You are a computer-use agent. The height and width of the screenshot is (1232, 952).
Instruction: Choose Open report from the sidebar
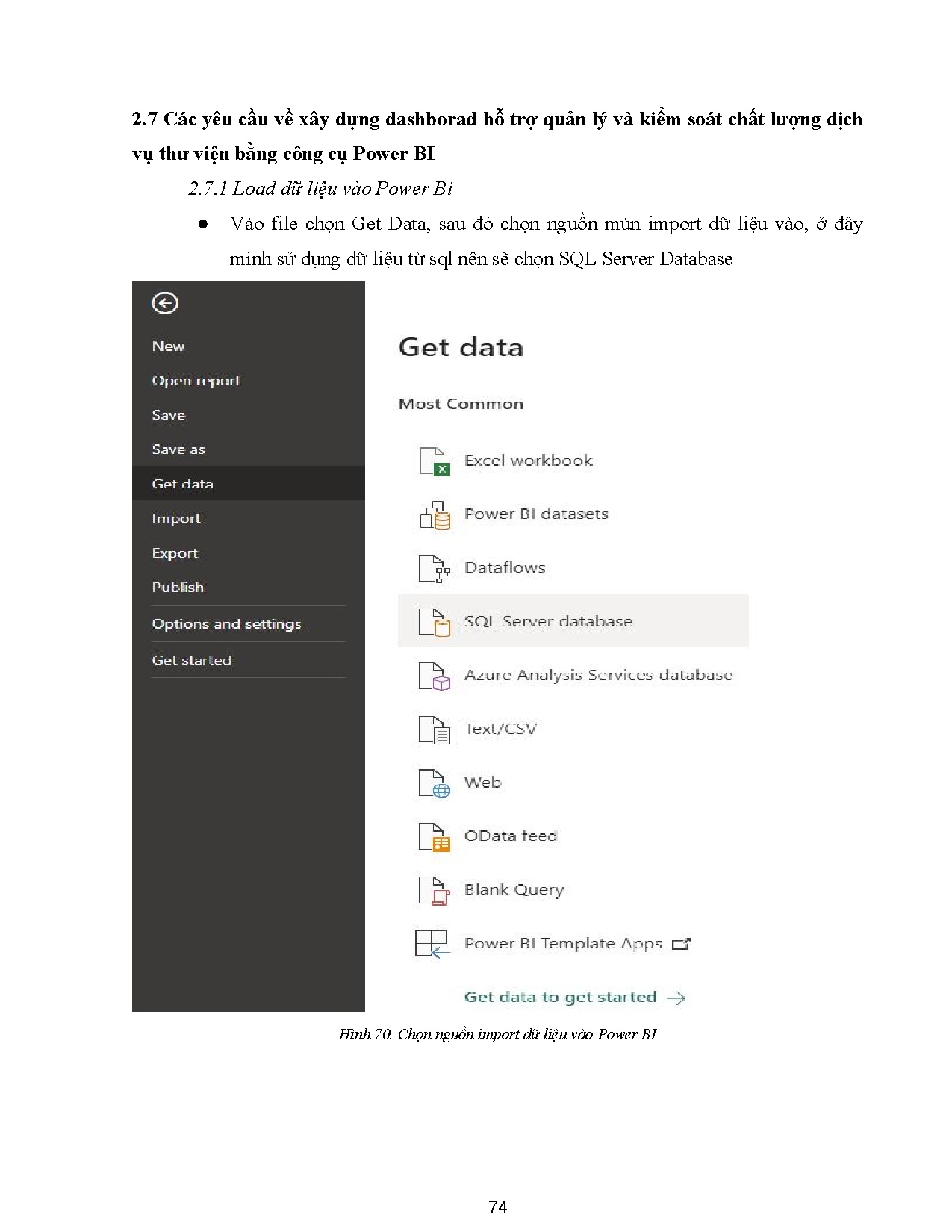[x=196, y=381]
